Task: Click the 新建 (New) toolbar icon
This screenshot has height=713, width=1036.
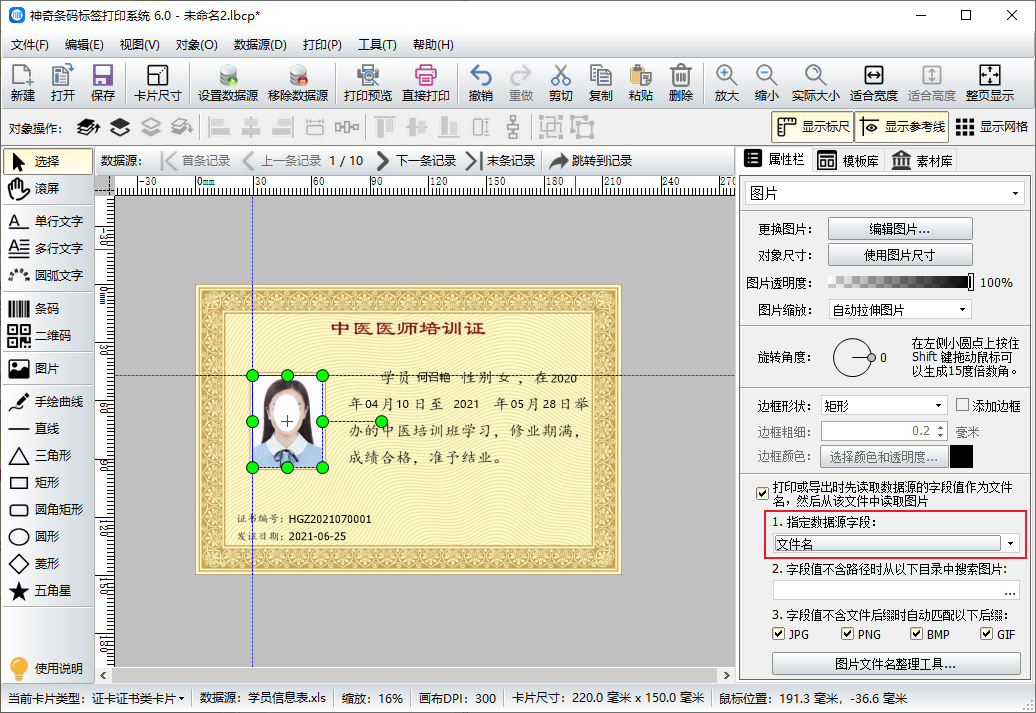Action: [x=22, y=83]
